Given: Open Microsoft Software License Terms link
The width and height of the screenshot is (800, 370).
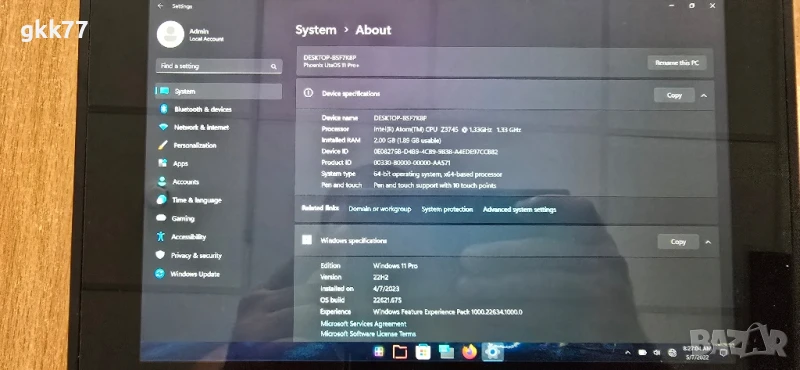Looking at the screenshot, I should (368, 334).
